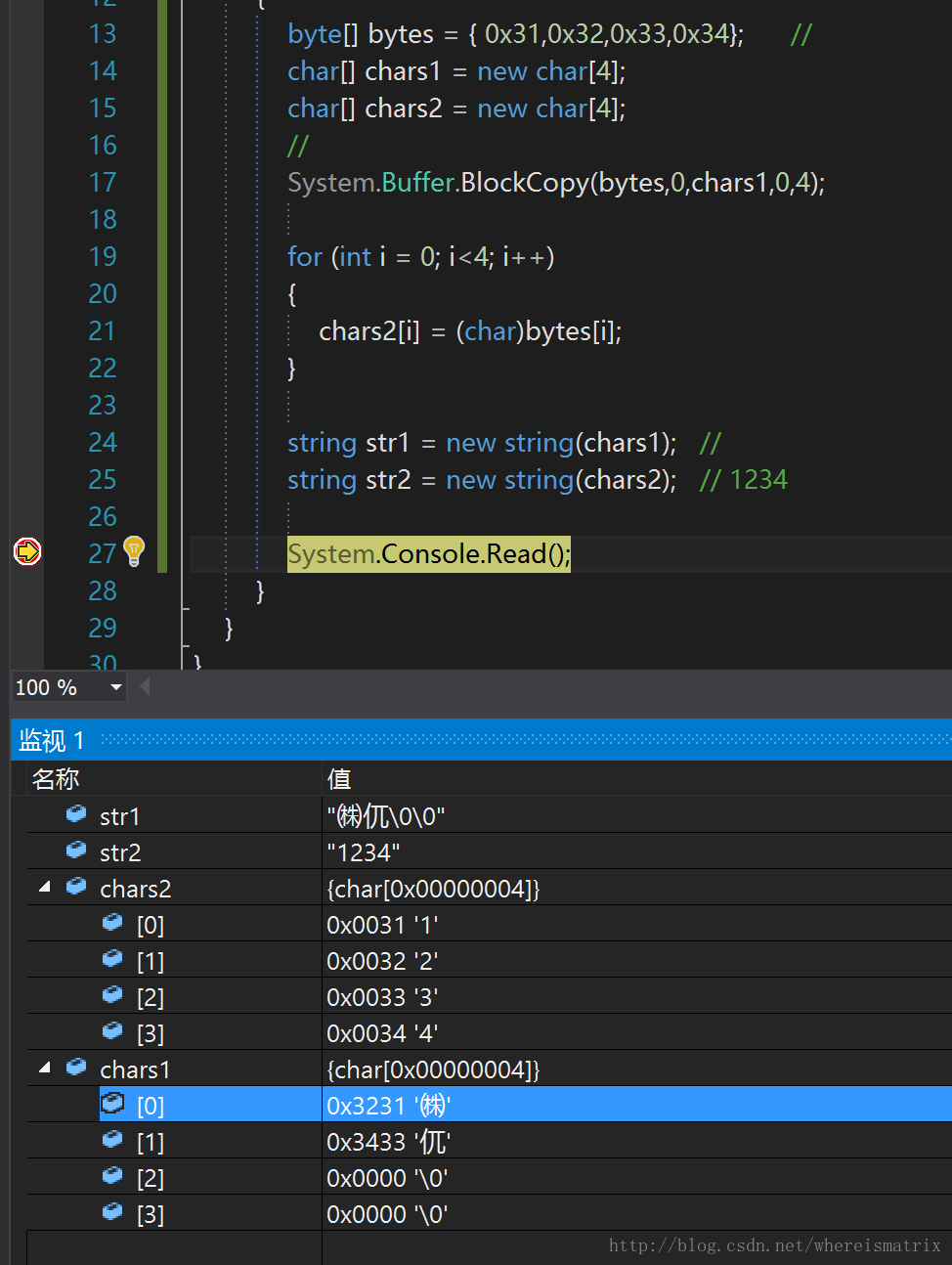952x1265 pixels.
Task: Click the icon of selected chars1 [0] row
Action: point(113,1103)
